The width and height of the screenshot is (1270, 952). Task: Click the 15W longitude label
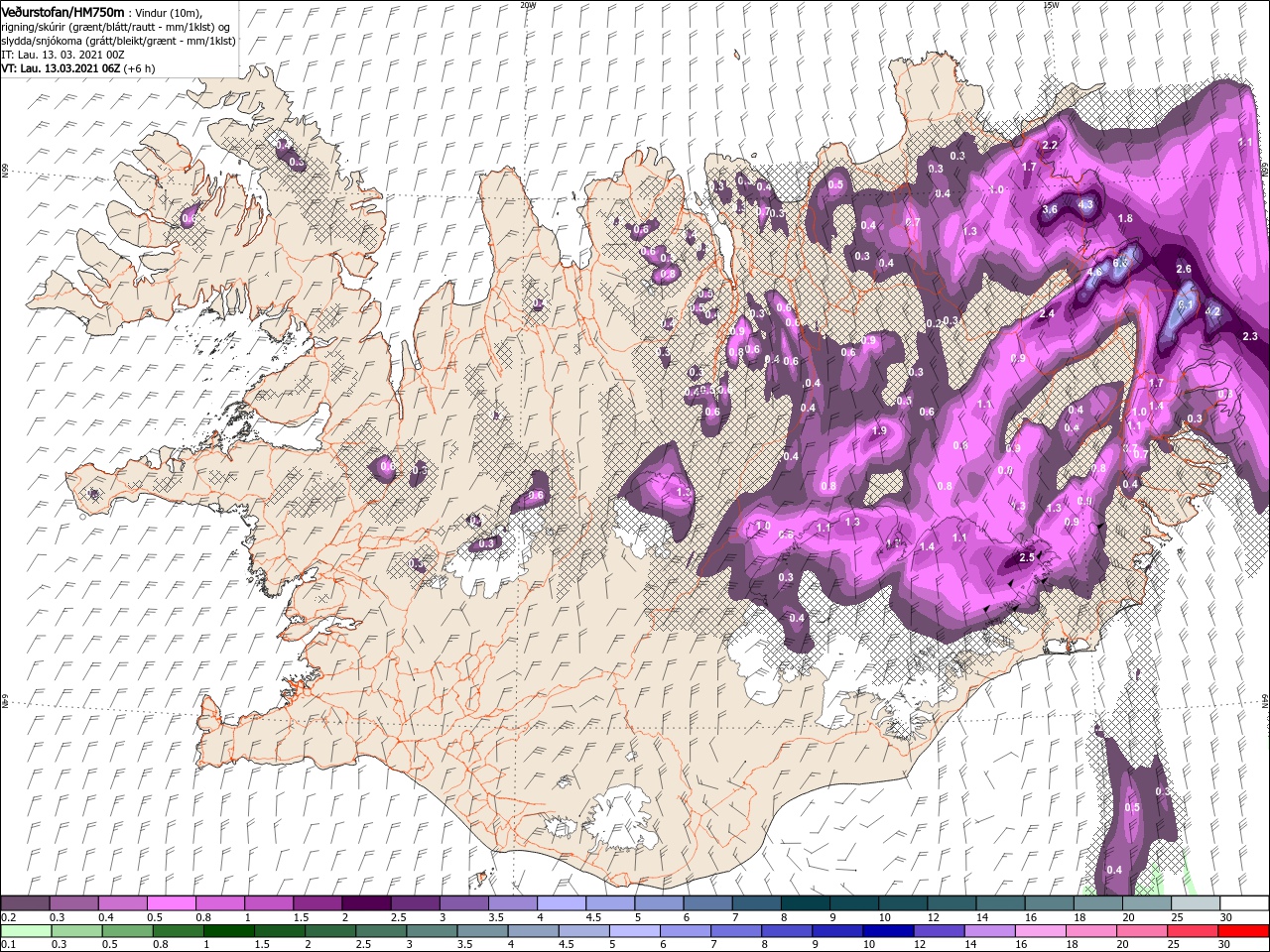point(1051,5)
